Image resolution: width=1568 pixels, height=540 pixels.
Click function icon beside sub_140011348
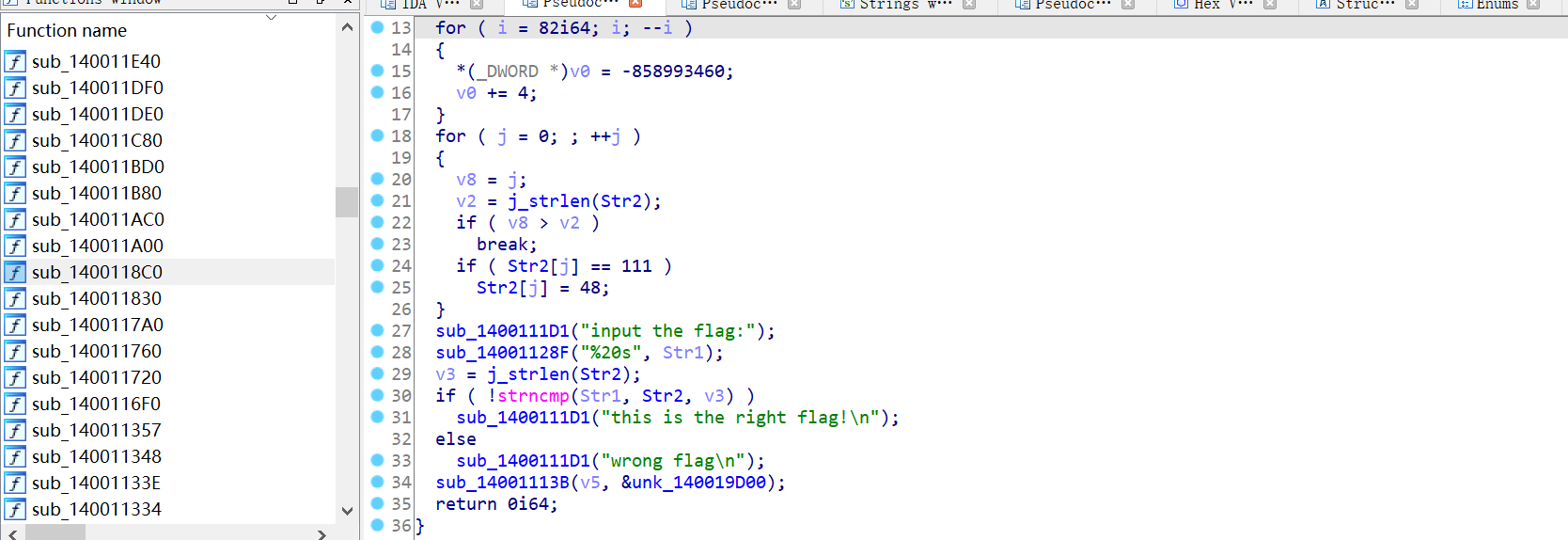tap(15, 457)
